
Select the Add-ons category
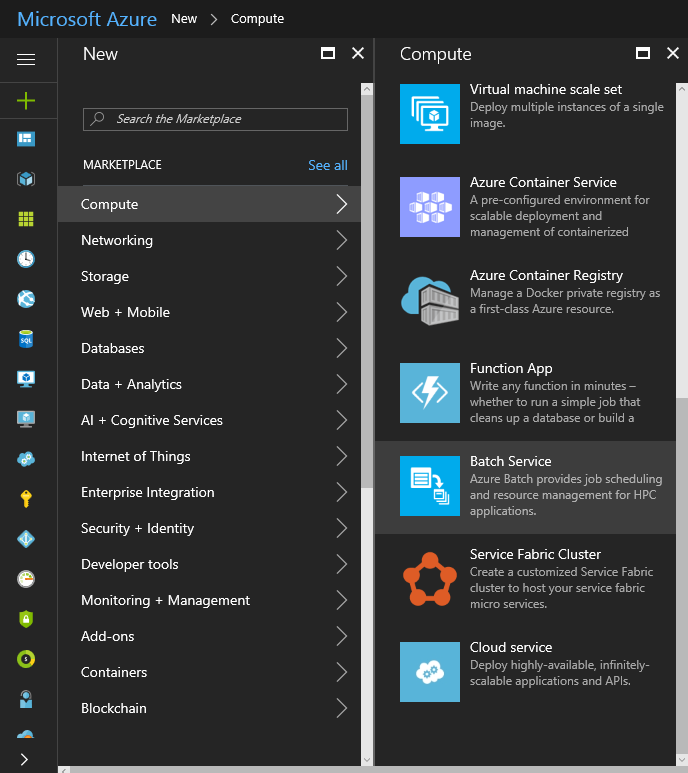[x=209, y=636]
